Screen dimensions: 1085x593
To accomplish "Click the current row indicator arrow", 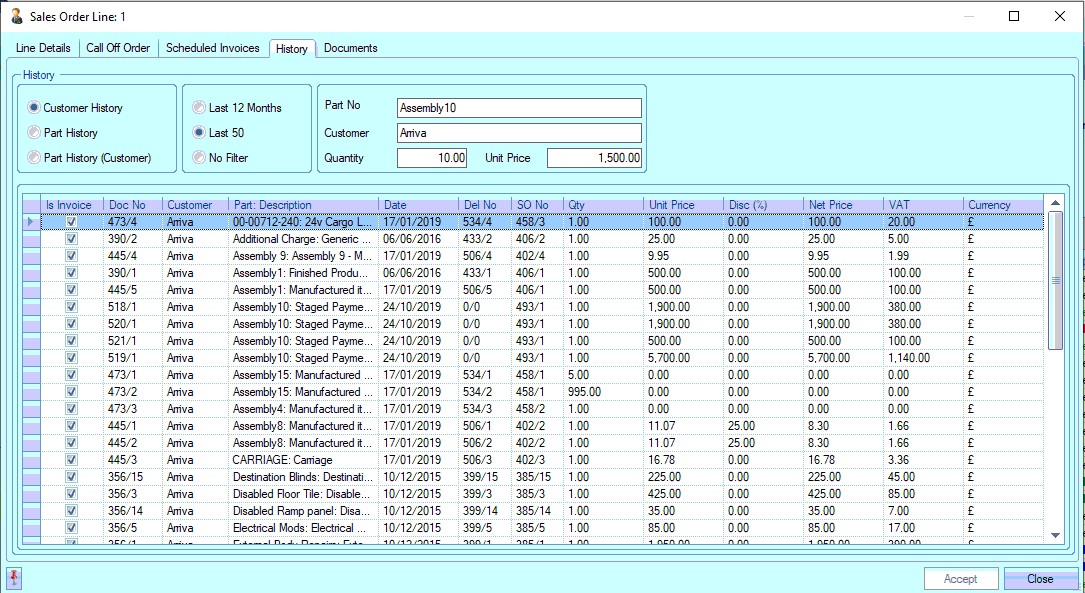I will pyautogui.click(x=30, y=222).
